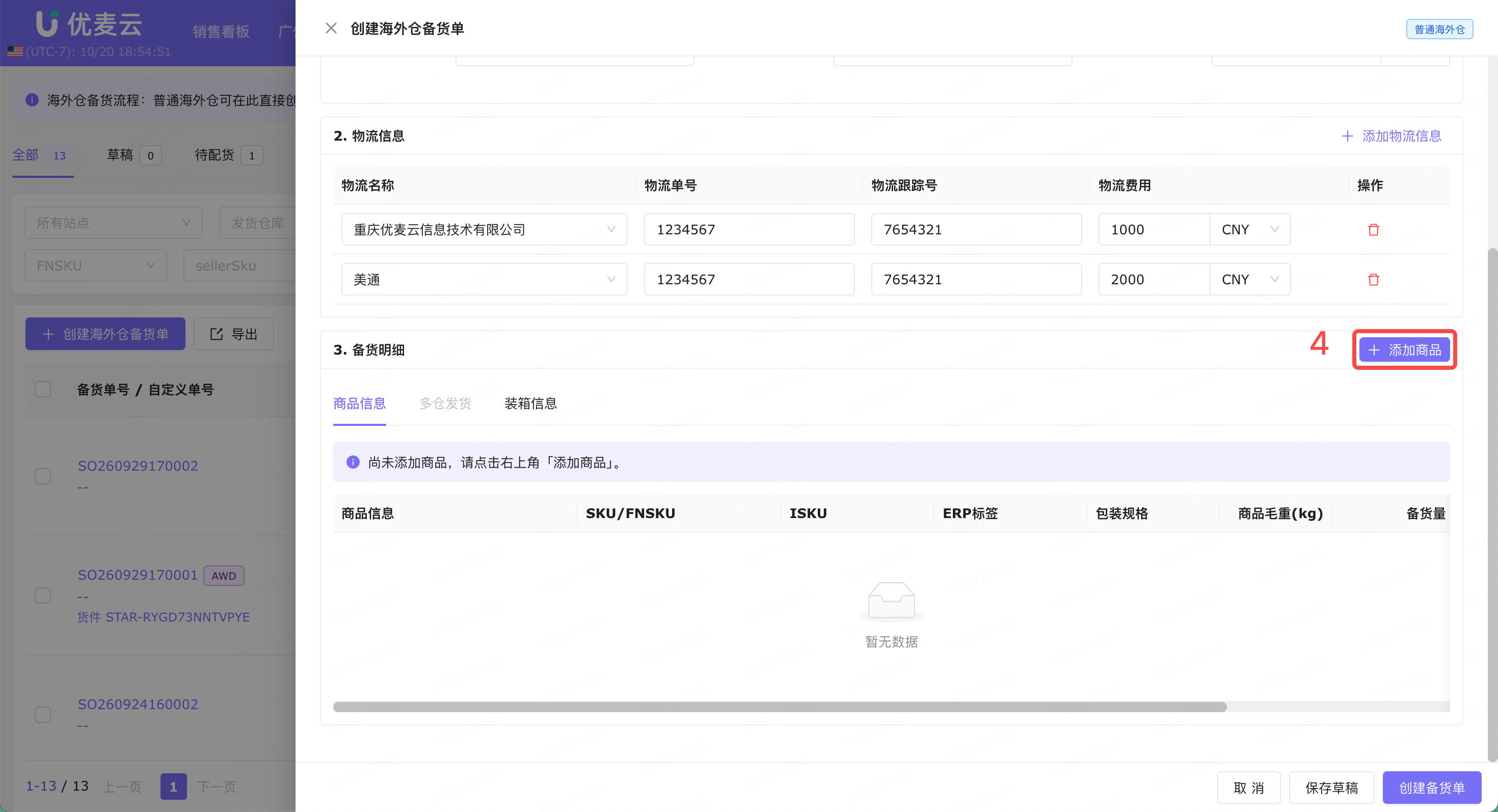The height and width of the screenshot is (812, 1498).
Task: Click the 导出 export button
Action: 234,334
